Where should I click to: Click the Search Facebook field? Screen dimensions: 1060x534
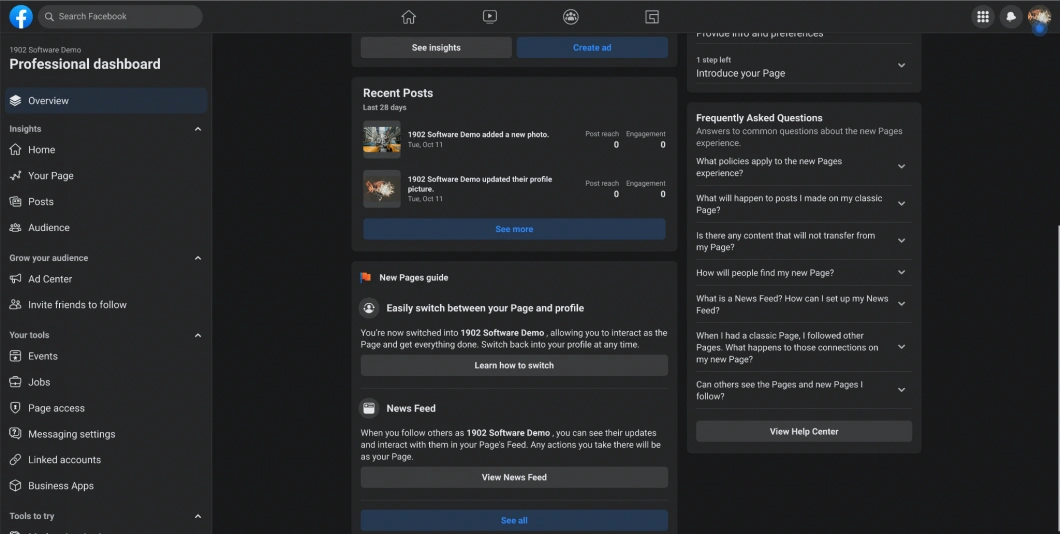pyautogui.click(x=120, y=16)
